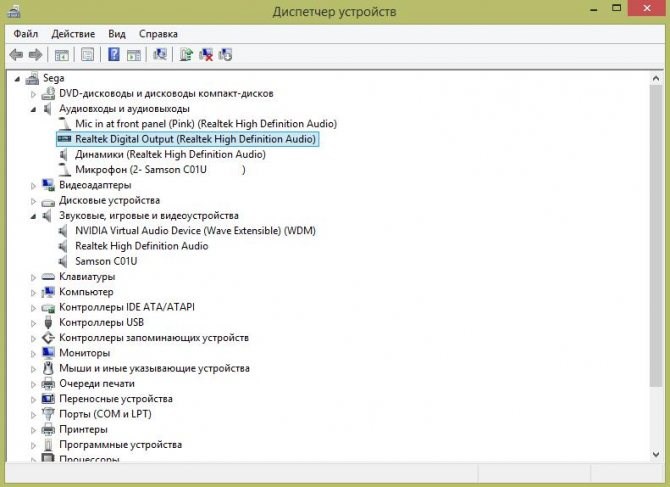Expand Контроллеры запоминающих устройств
670x487 pixels.
pyautogui.click(x=33, y=338)
